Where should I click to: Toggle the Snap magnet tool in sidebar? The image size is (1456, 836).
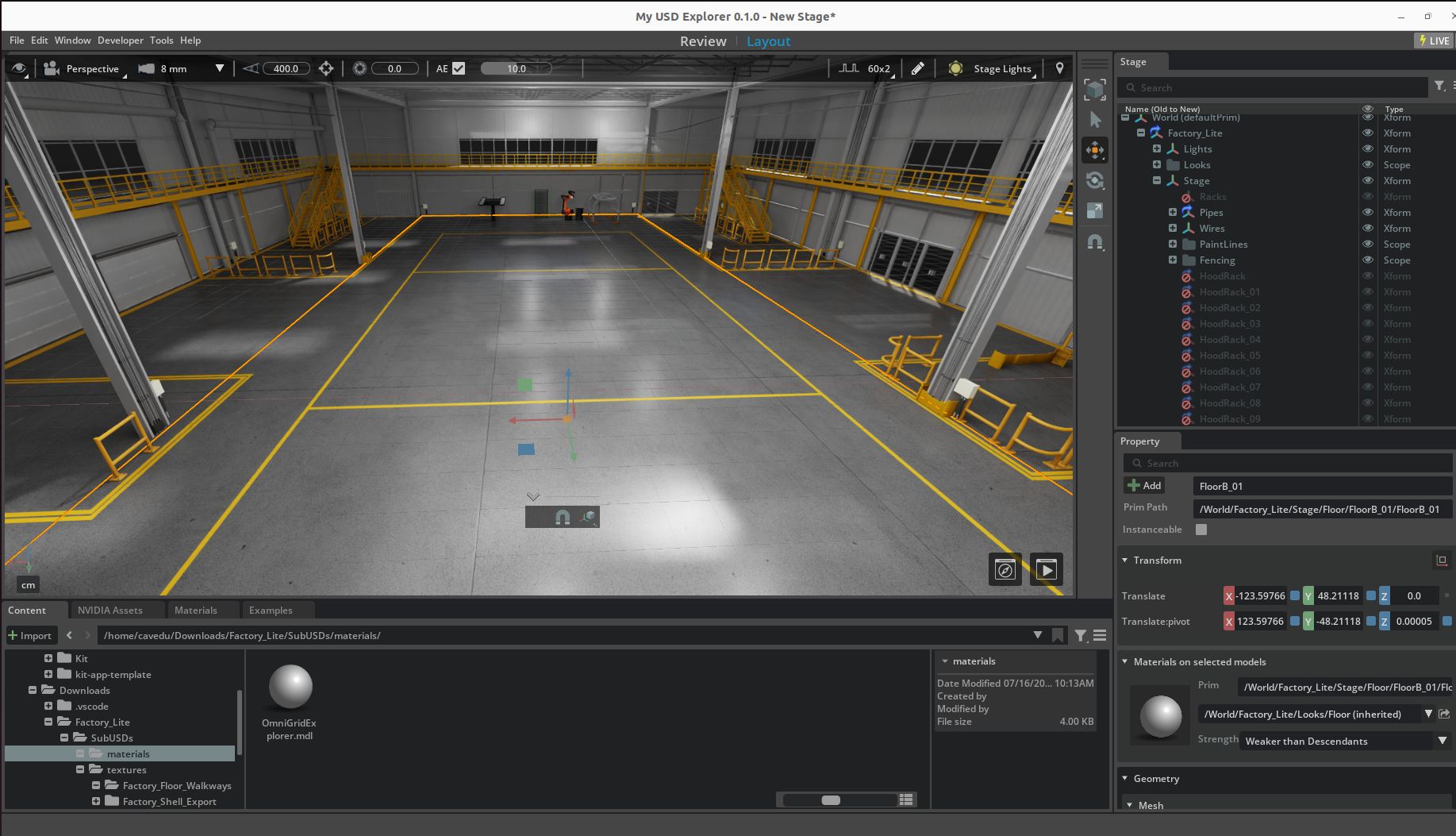pyautogui.click(x=1095, y=242)
